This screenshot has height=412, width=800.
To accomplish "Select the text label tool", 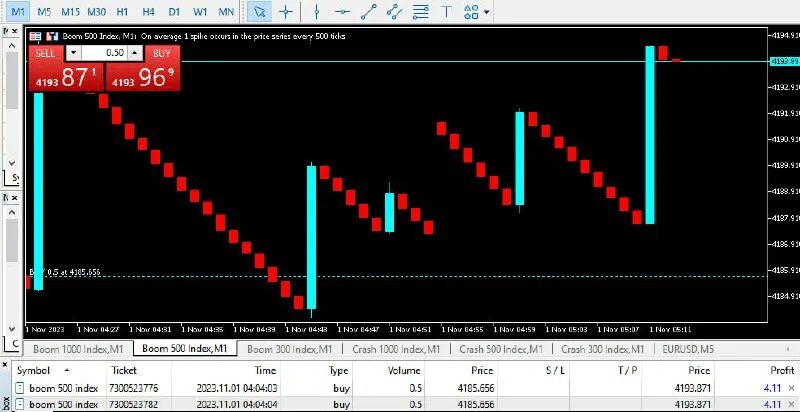I will [446, 12].
